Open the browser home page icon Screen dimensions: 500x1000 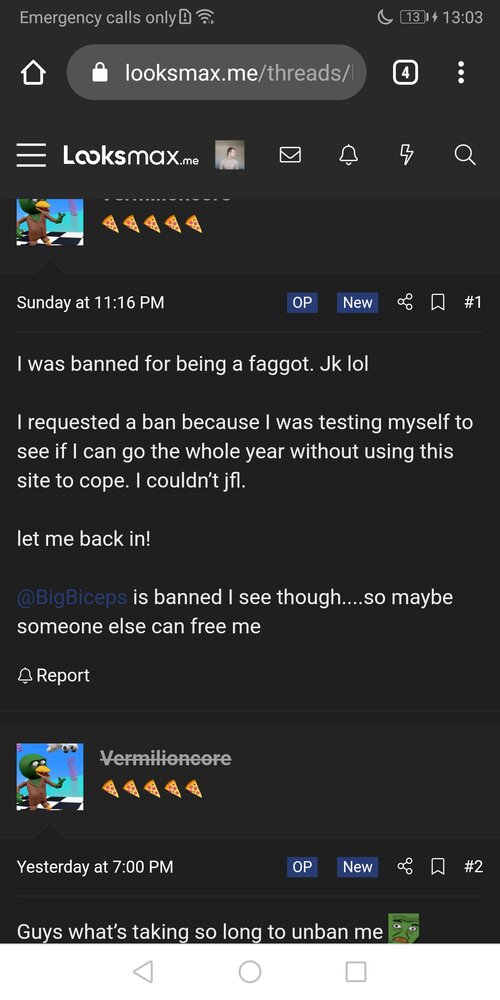click(x=34, y=73)
